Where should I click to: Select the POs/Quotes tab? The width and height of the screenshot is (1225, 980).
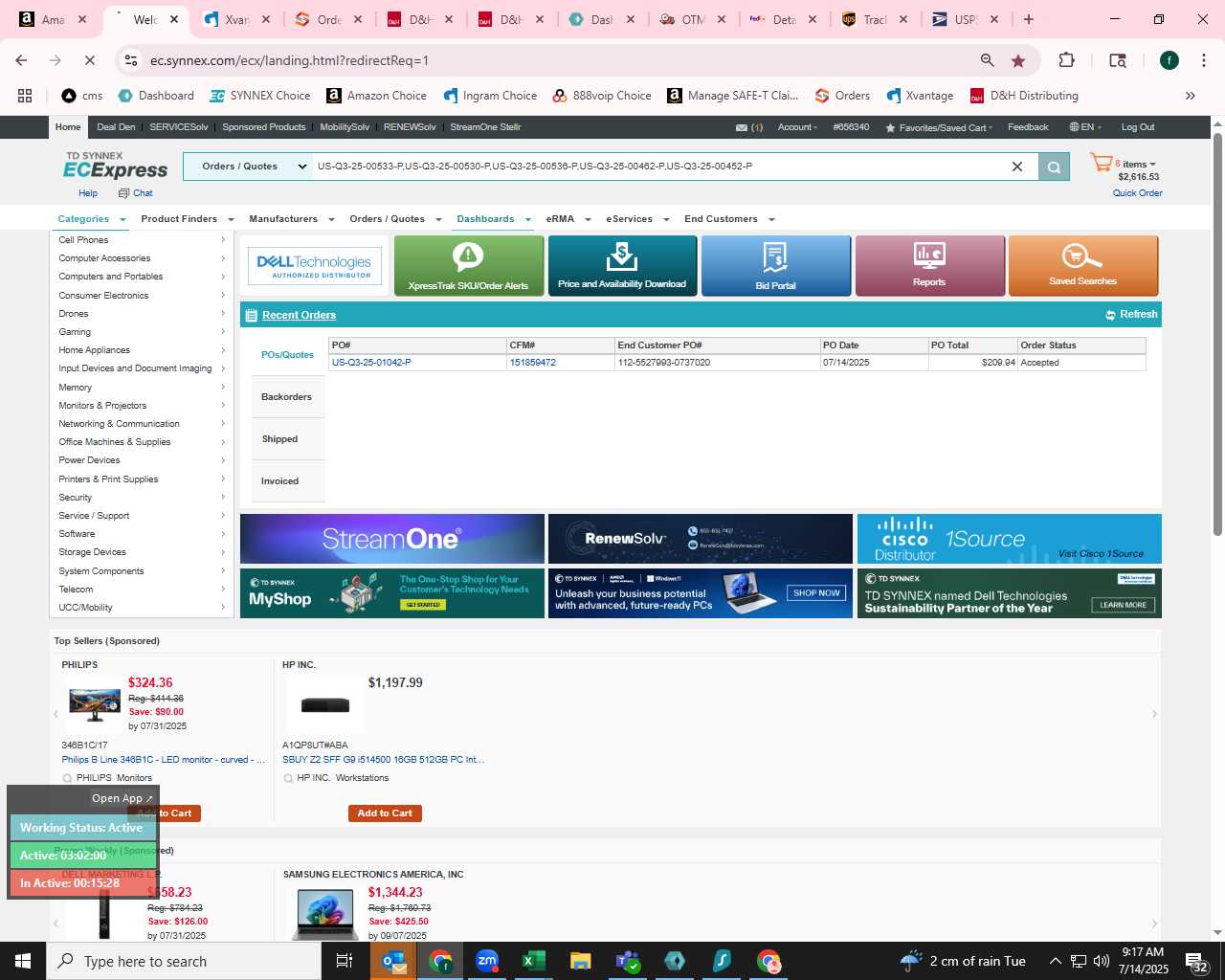pos(287,355)
